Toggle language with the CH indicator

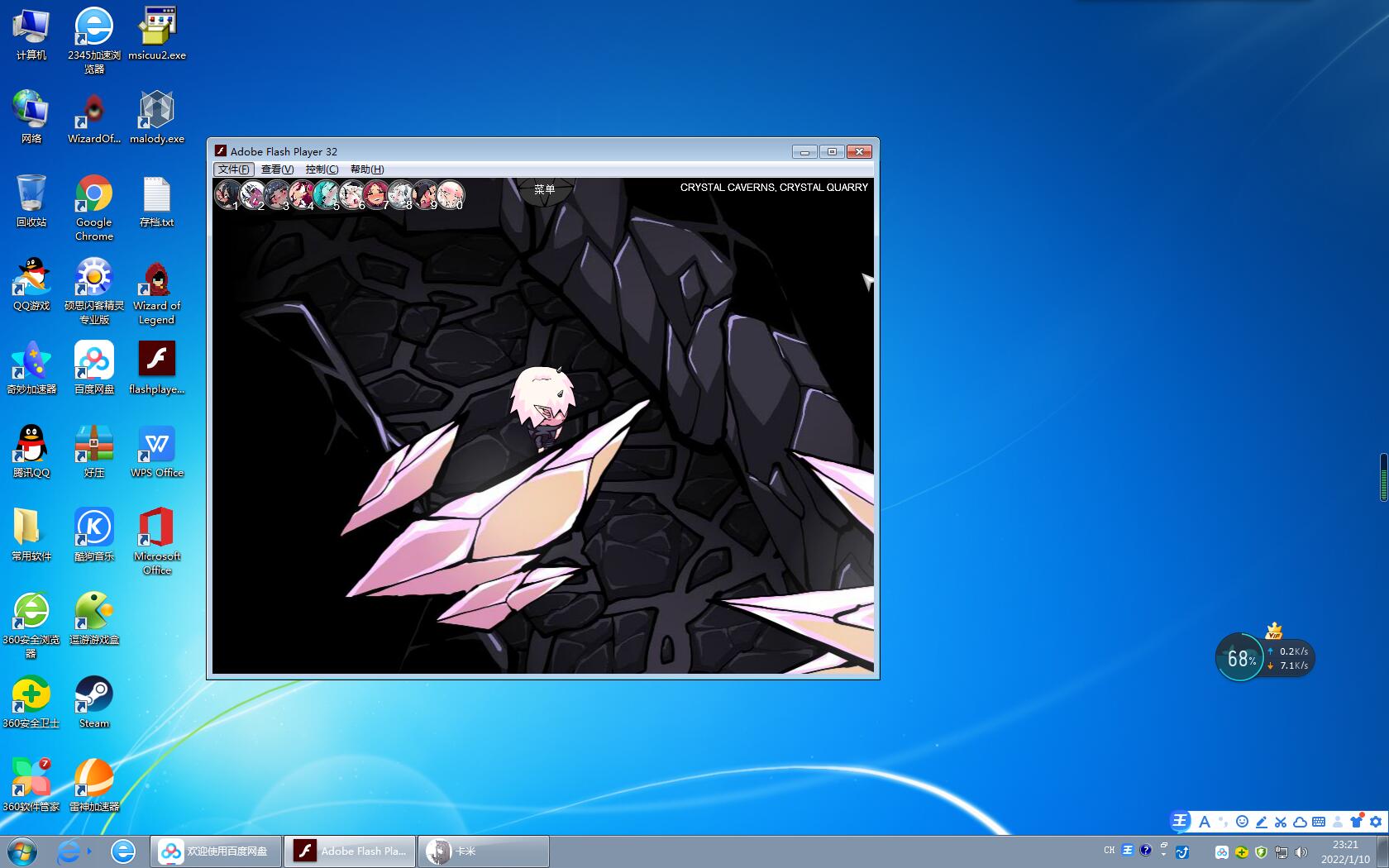pyautogui.click(x=1109, y=850)
